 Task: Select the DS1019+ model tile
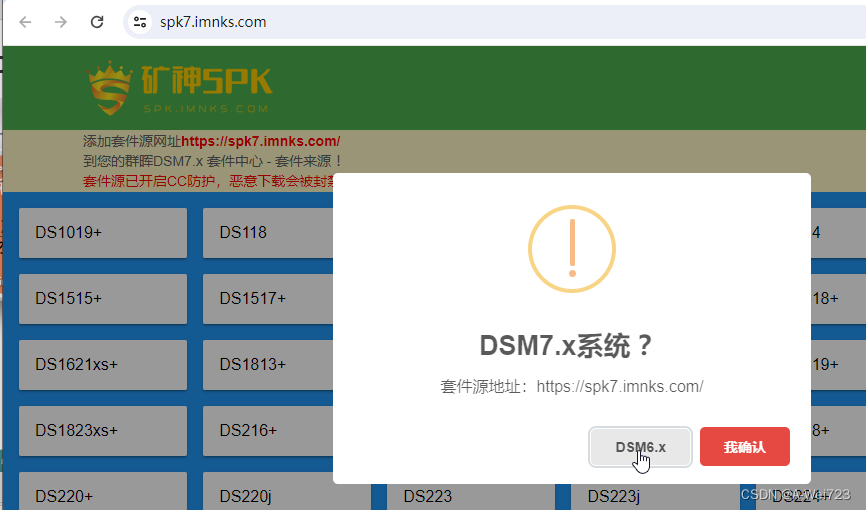103,233
